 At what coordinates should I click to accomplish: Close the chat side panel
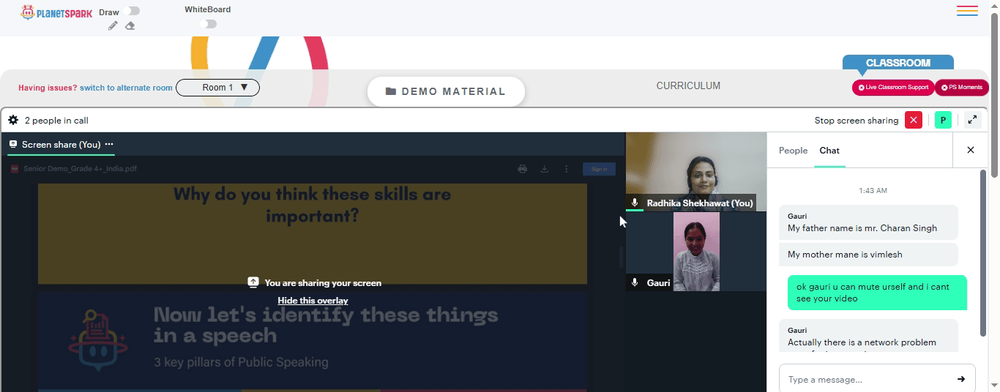coord(971,150)
